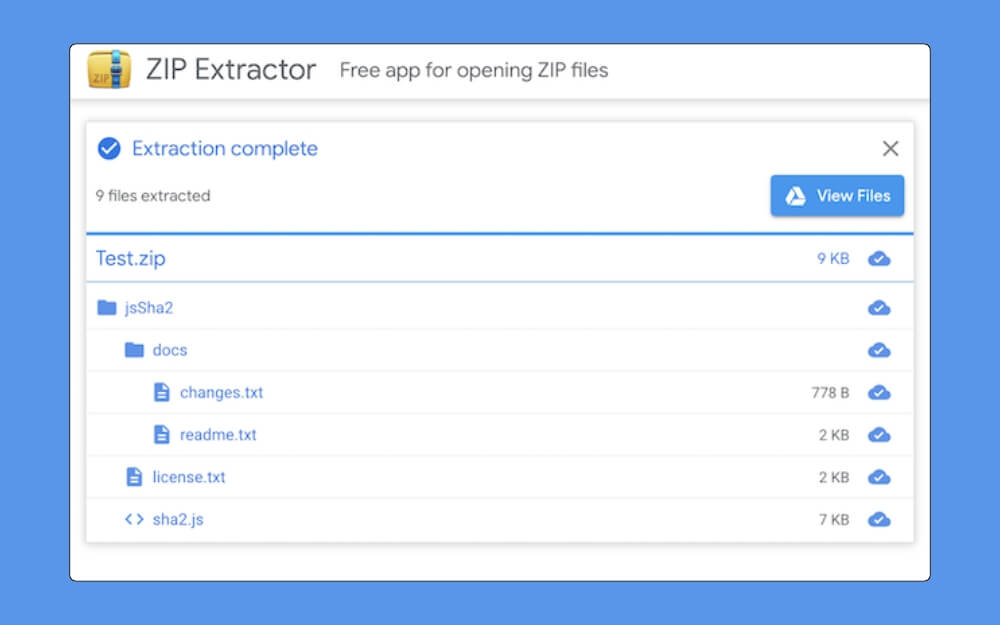Open the license.txt file link
This screenshot has height=625, width=1000.
(x=190, y=477)
